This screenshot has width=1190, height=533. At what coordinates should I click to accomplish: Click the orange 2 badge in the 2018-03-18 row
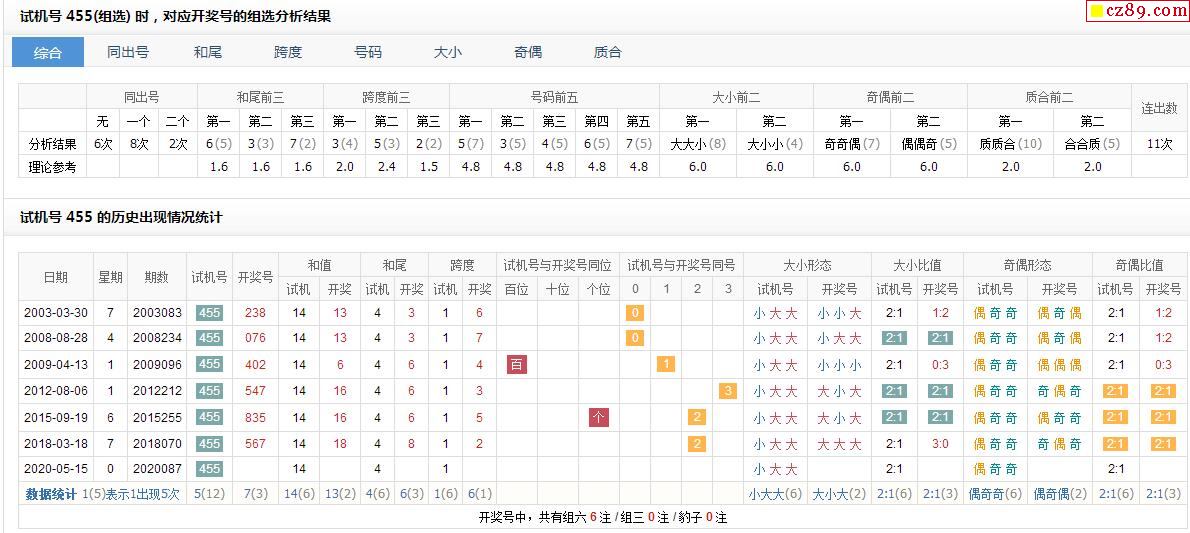point(697,443)
